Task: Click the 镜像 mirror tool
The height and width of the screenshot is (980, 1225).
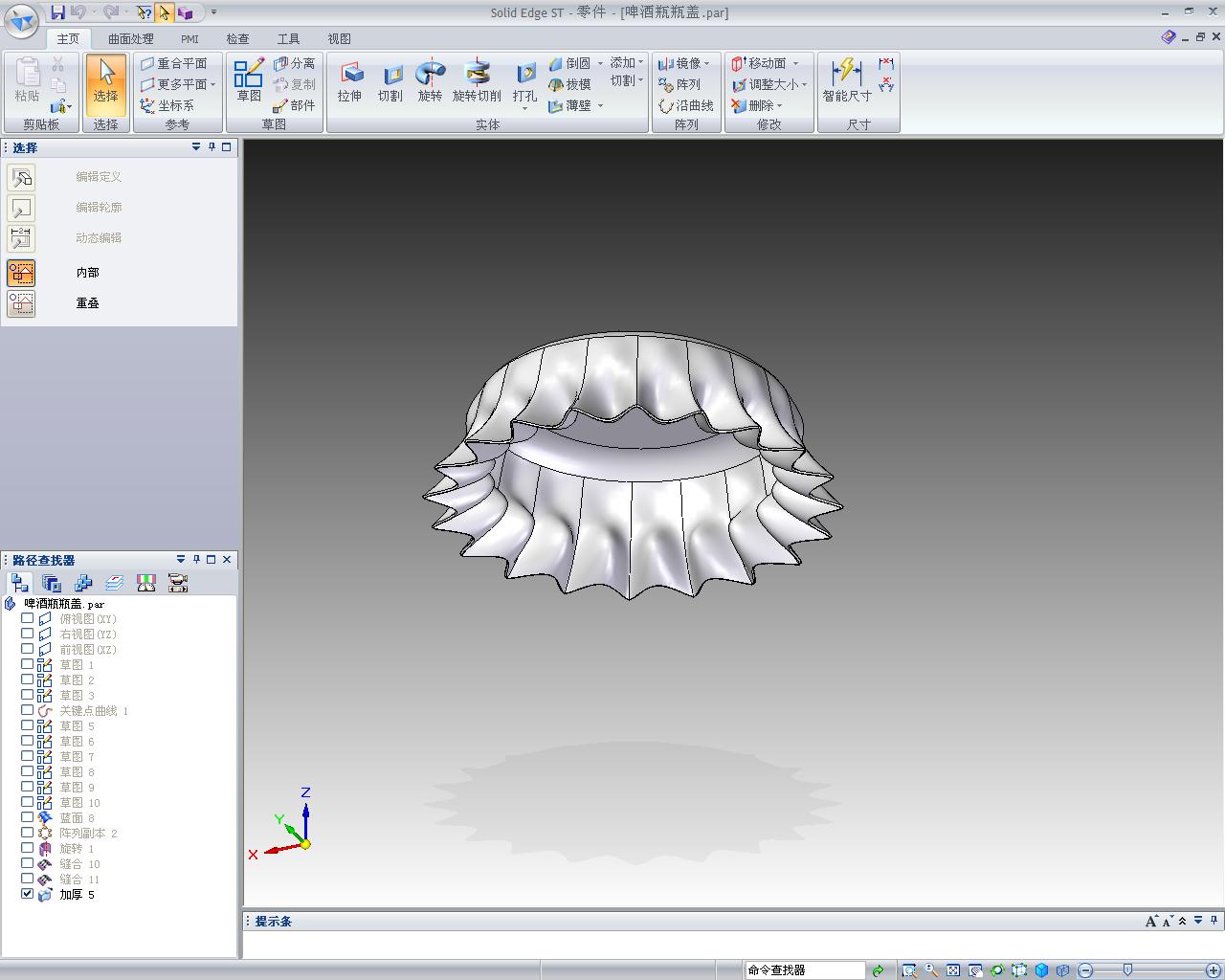Action: [x=682, y=63]
